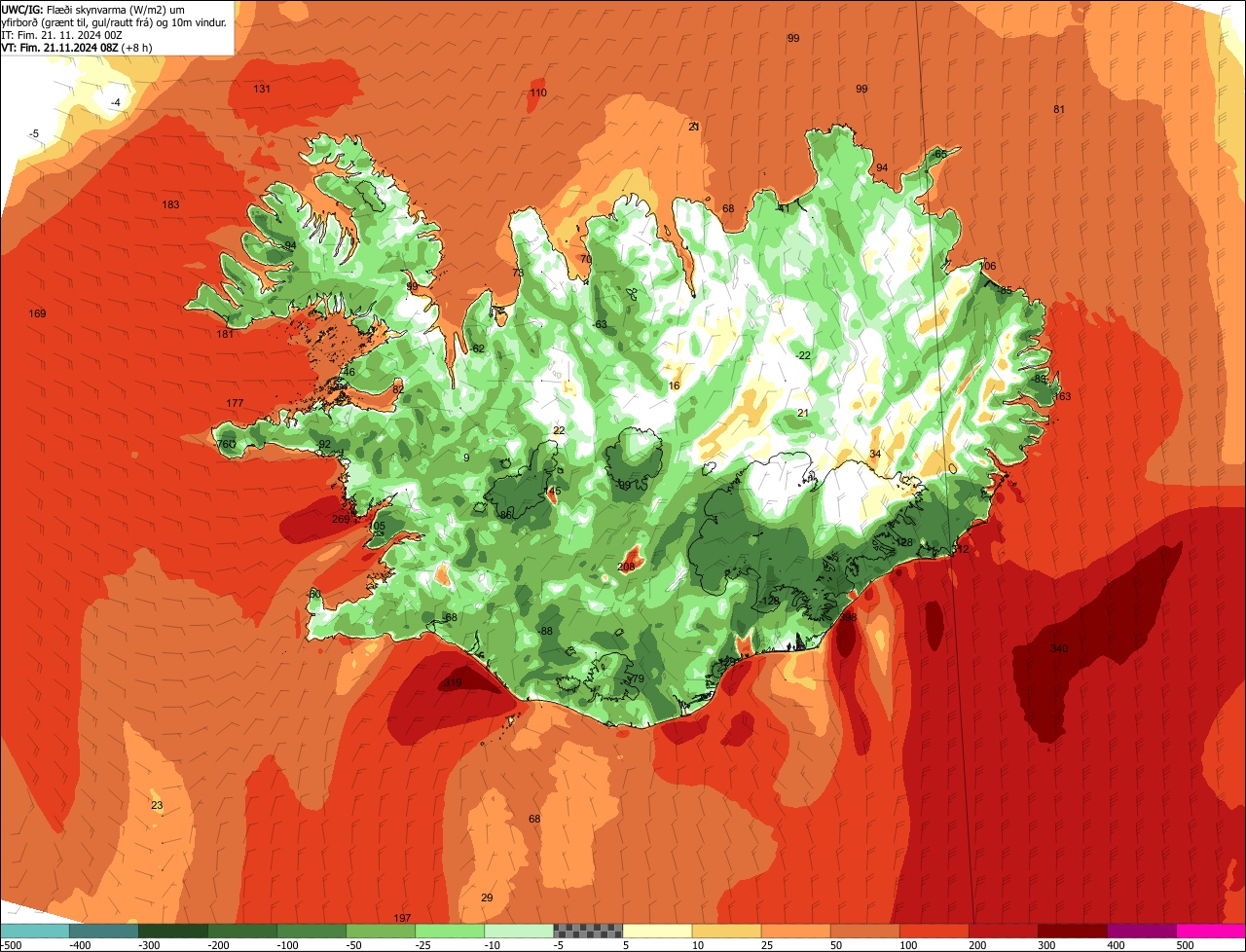
Task: Select the 400 to 500 purple legend swatch
Action: pos(1141,931)
